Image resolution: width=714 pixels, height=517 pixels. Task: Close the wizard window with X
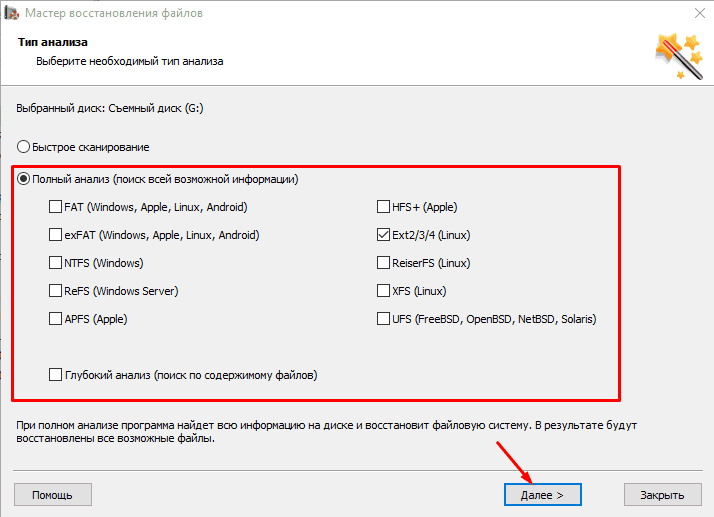point(696,12)
